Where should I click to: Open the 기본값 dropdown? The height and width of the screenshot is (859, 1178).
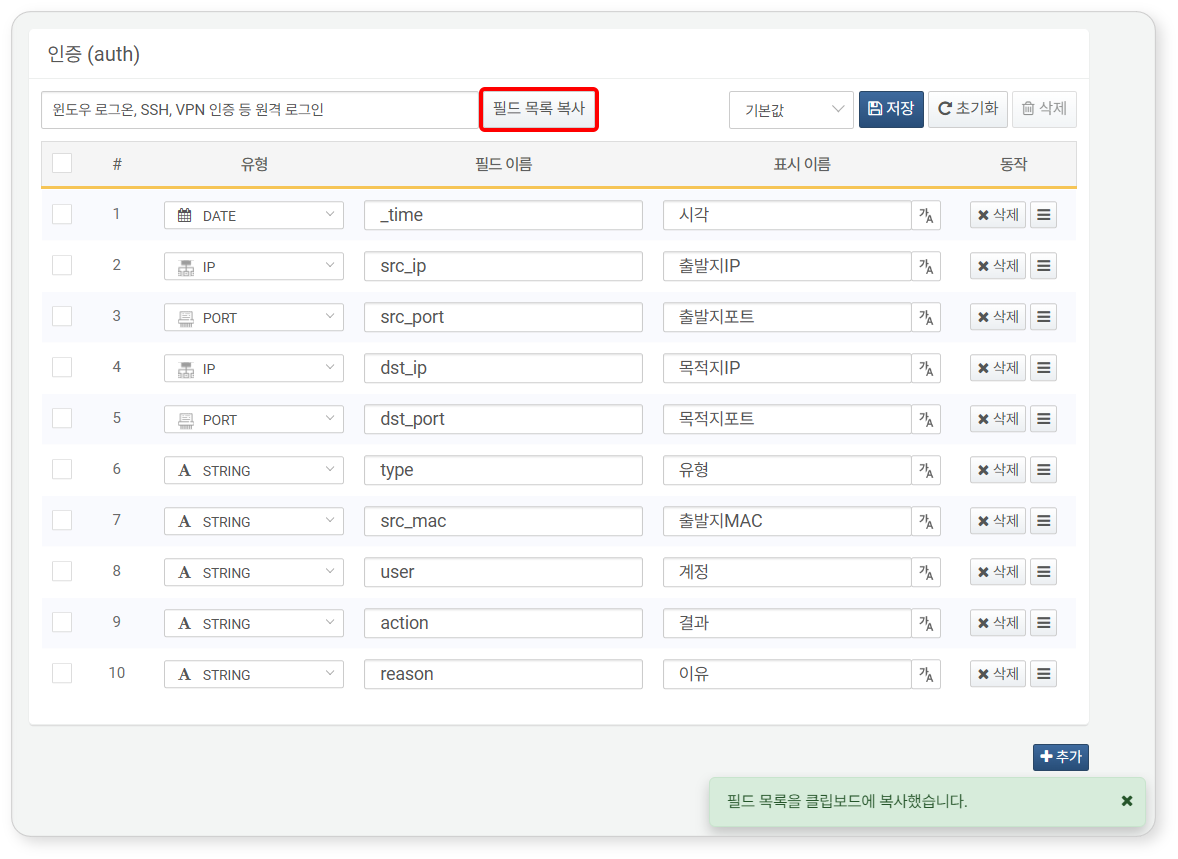tap(791, 110)
